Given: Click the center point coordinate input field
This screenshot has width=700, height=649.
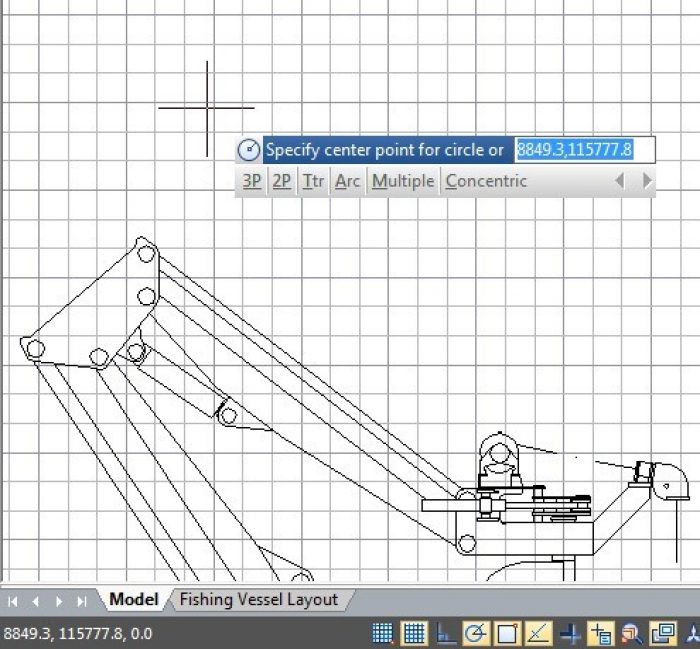Looking at the screenshot, I should pos(584,150).
